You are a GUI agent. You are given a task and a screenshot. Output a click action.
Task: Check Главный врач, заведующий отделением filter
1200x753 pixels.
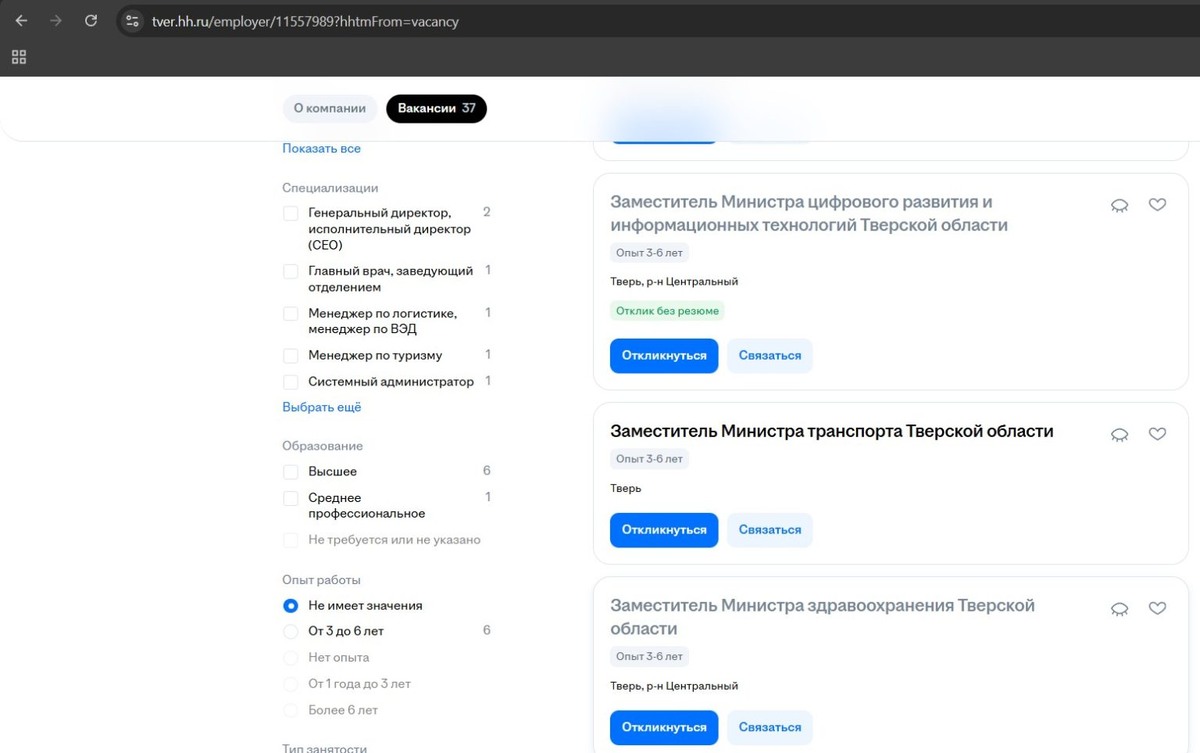tap(291, 271)
